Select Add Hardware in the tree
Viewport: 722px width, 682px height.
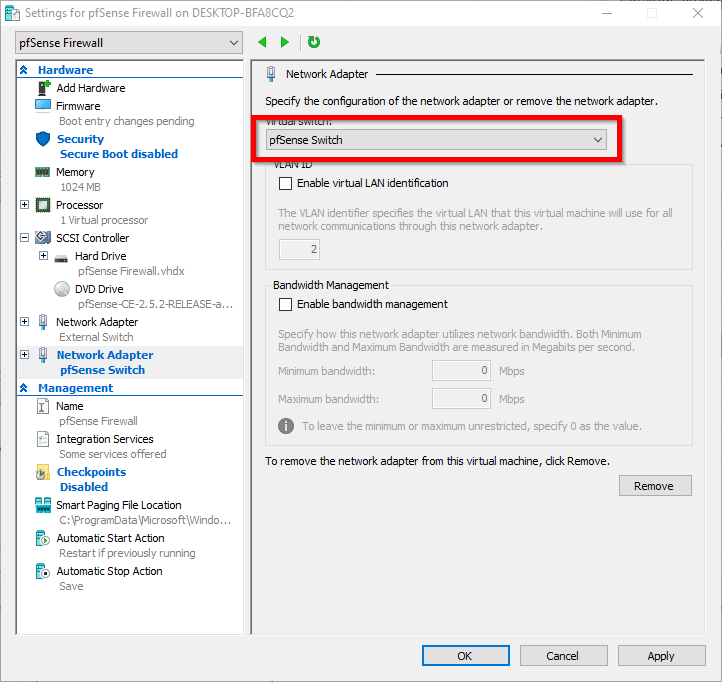(91, 88)
